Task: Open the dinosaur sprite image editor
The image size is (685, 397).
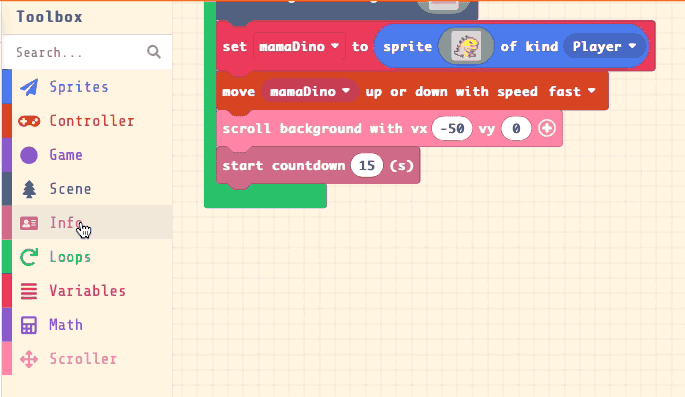Action: click(466, 46)
